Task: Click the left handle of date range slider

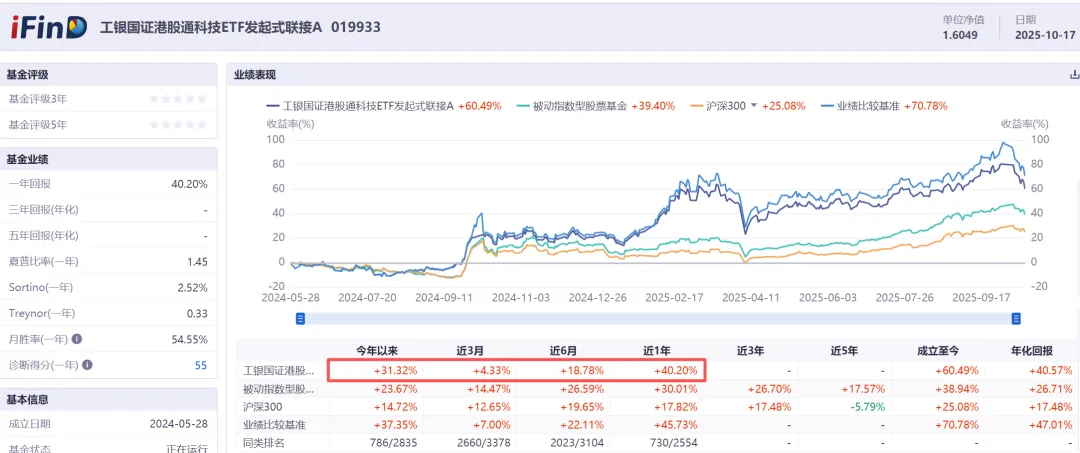Action: [x=300, y=319]
